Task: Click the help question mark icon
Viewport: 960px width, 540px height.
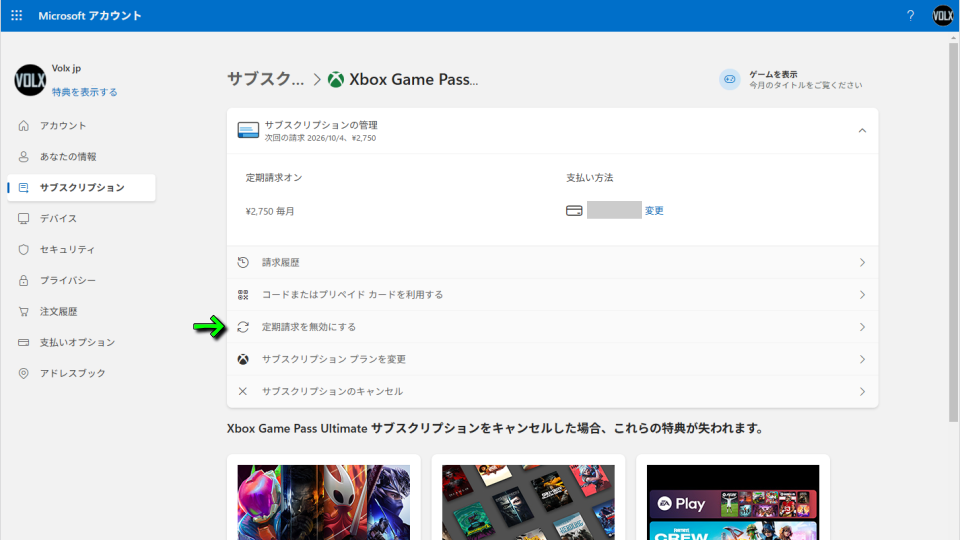Action: coord(910,16)
